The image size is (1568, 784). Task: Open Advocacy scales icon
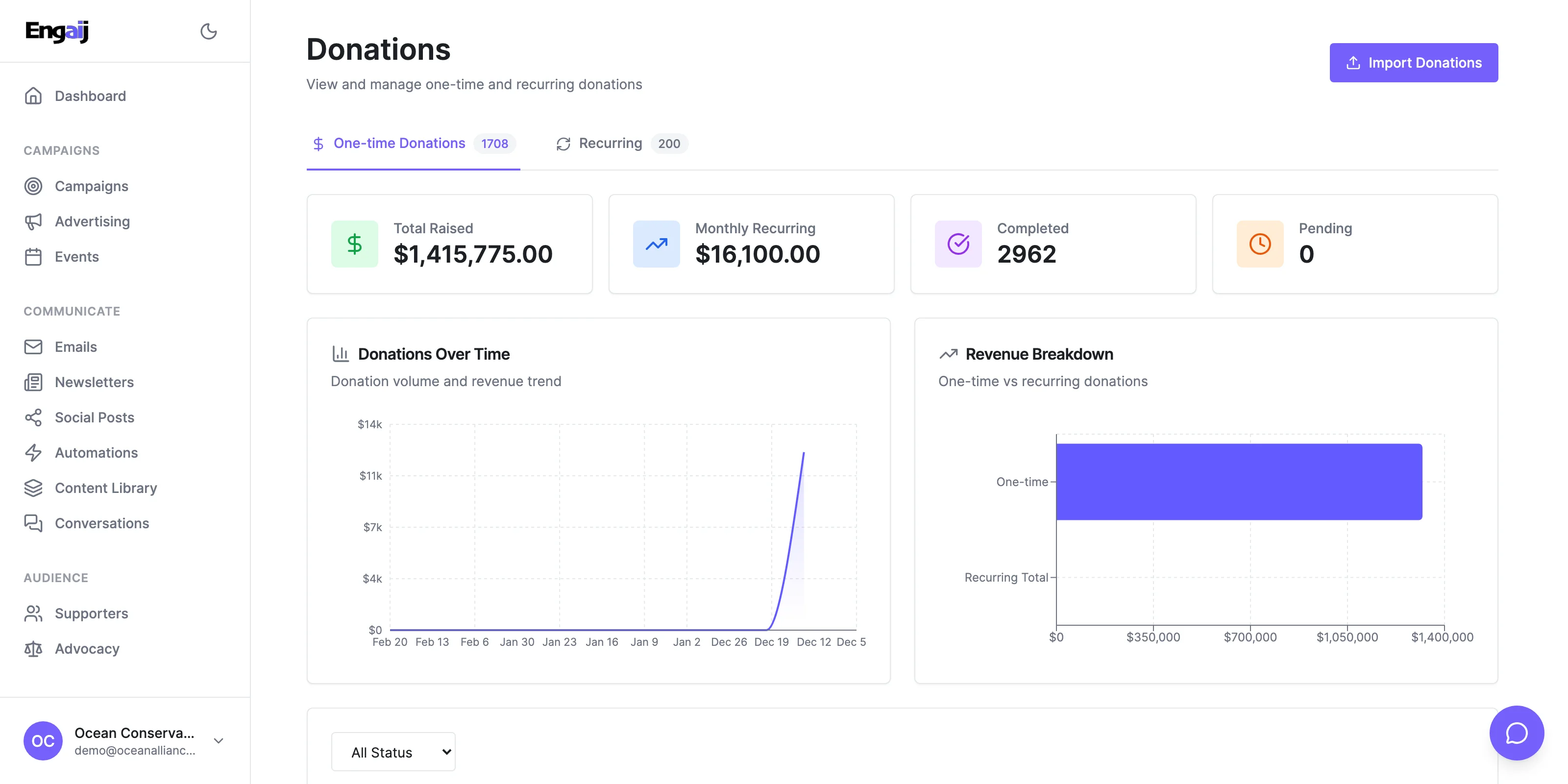[33, 649]
